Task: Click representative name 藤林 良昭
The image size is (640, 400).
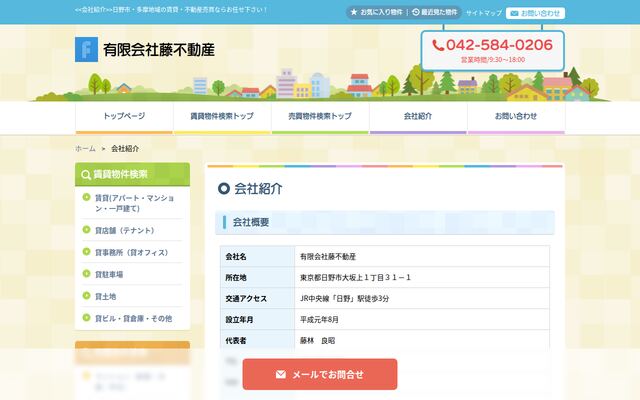Action: (318, 340)
